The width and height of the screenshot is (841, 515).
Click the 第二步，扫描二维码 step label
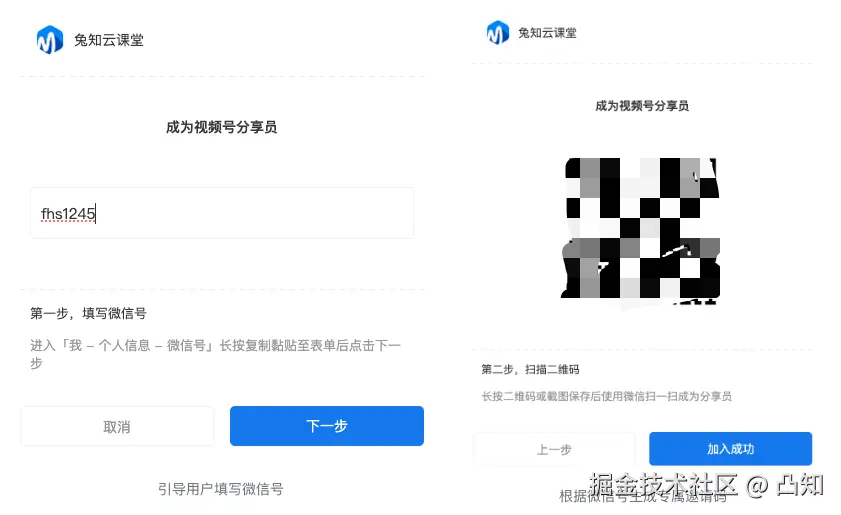[530, 369]
